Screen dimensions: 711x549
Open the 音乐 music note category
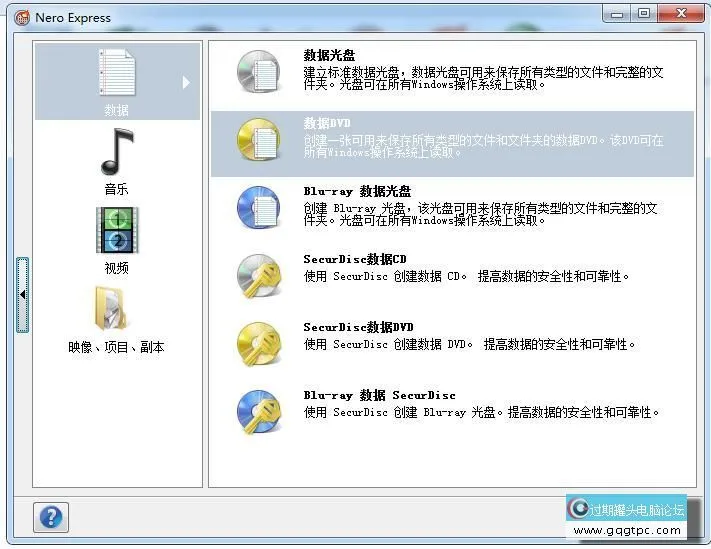(x=117, y=152)
